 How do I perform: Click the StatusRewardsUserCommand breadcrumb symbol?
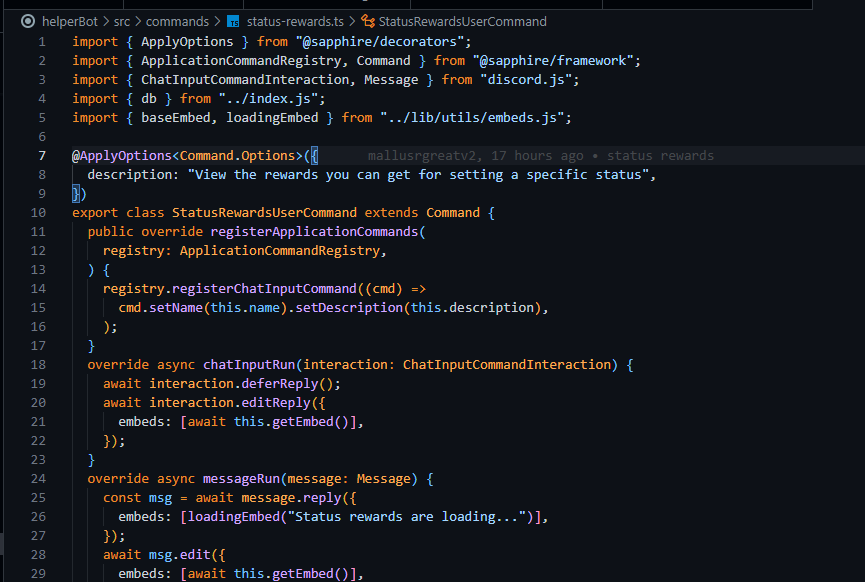462,22
